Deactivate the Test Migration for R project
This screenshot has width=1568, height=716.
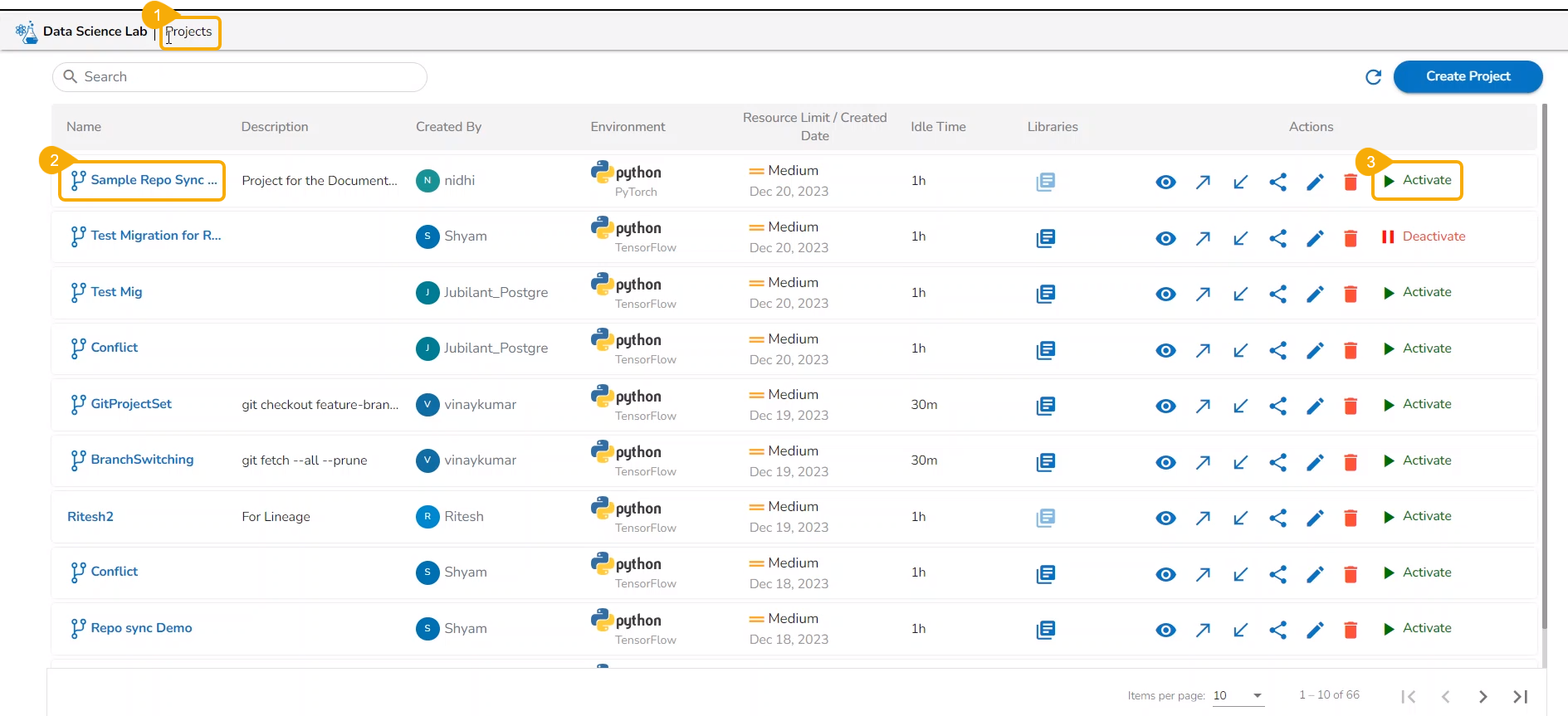pyautogui.click(x=1423, y=236)
